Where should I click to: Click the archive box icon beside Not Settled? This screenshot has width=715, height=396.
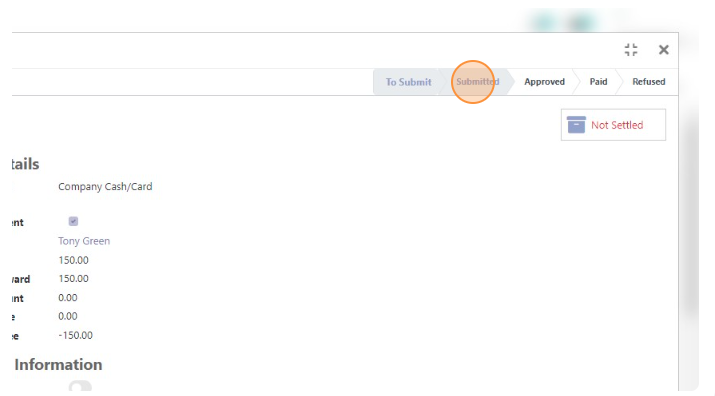[576, 125]
